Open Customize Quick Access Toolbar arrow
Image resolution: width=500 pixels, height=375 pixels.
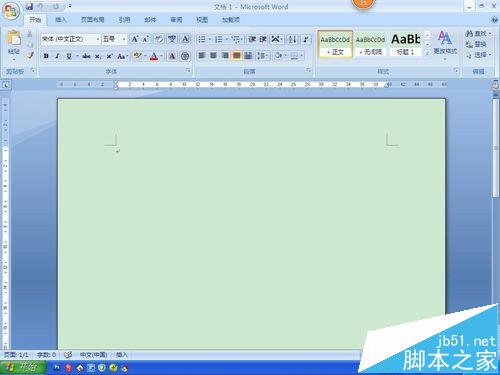[x=70, y=6]
